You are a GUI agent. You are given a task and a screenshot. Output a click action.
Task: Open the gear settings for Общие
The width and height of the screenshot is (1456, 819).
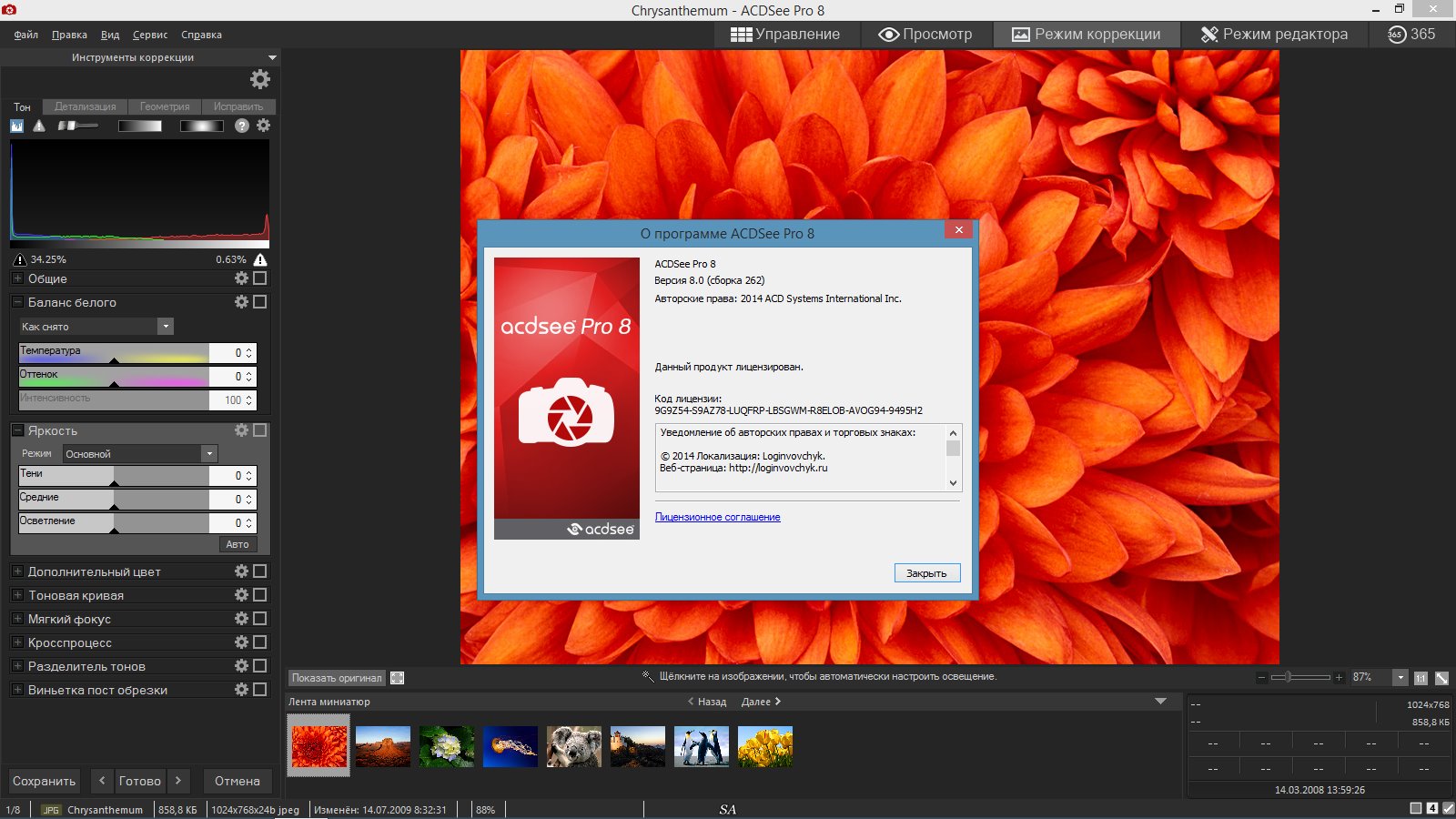coord(241,278)
